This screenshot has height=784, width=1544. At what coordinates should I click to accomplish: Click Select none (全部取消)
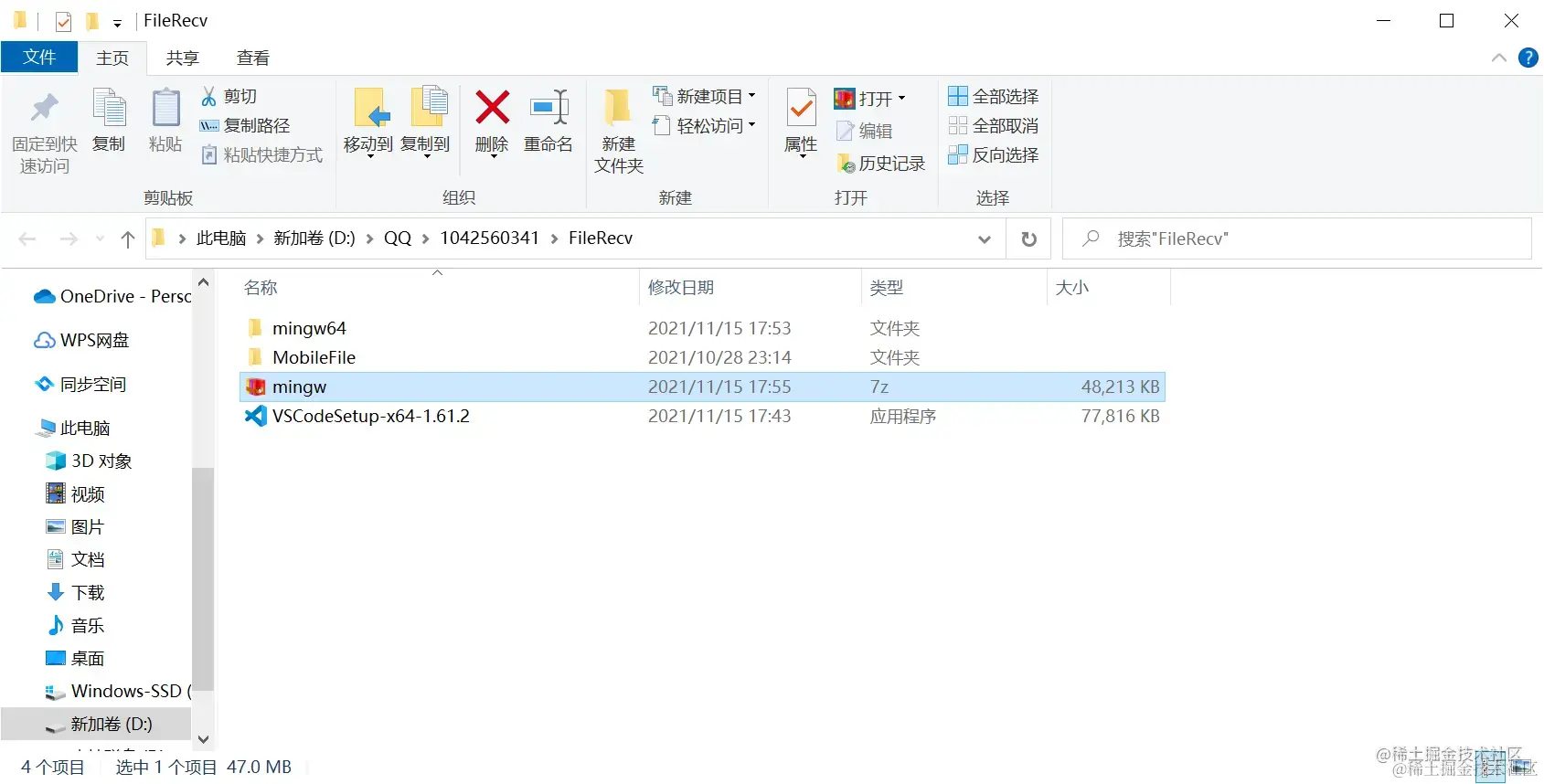(993, 125)
